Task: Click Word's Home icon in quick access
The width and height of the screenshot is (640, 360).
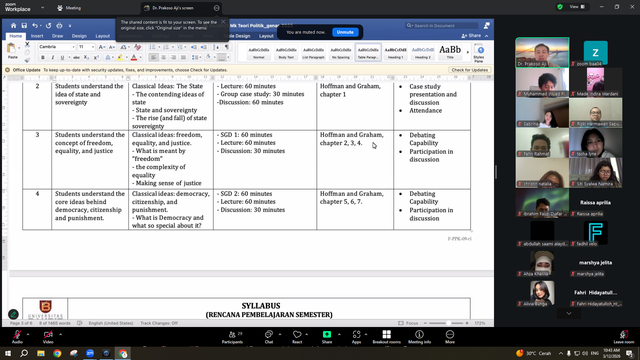Action: click(x=13, y=25)
